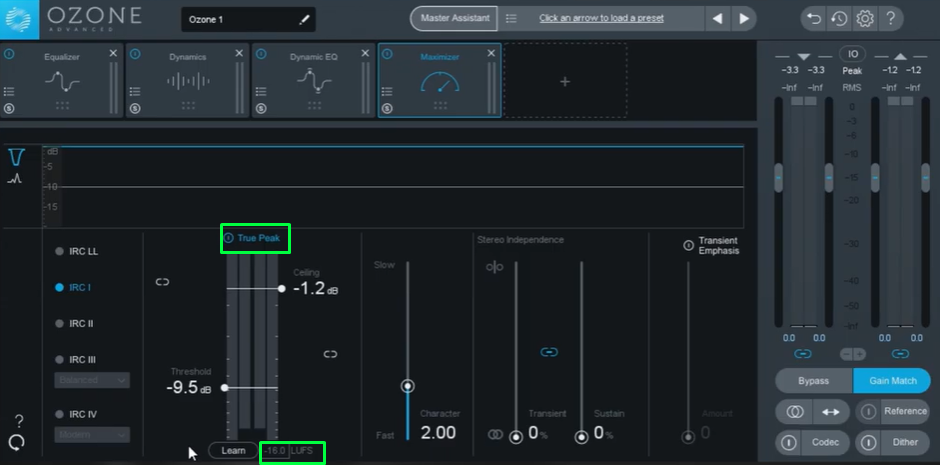The image size is (940, 465).
Task: Select the IRC LL mode
Action: pyautogui.click(x=82, y=251)
